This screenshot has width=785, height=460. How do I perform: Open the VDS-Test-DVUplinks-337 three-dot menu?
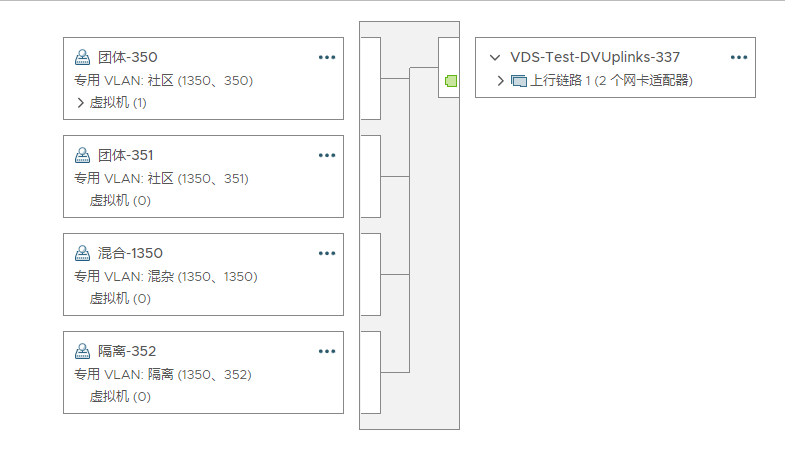739,58
